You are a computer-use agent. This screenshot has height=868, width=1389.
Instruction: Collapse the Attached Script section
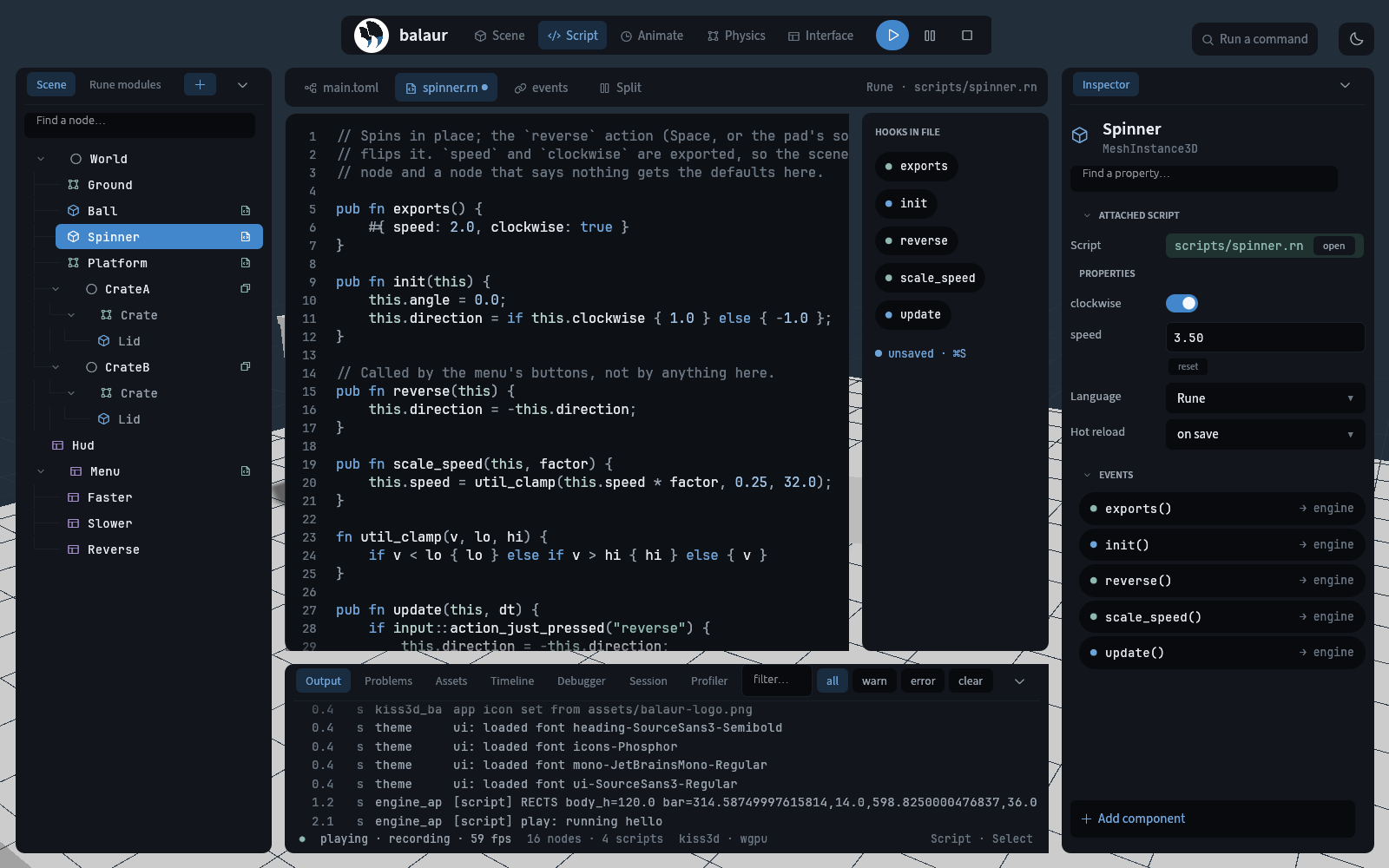point(1086,215)
